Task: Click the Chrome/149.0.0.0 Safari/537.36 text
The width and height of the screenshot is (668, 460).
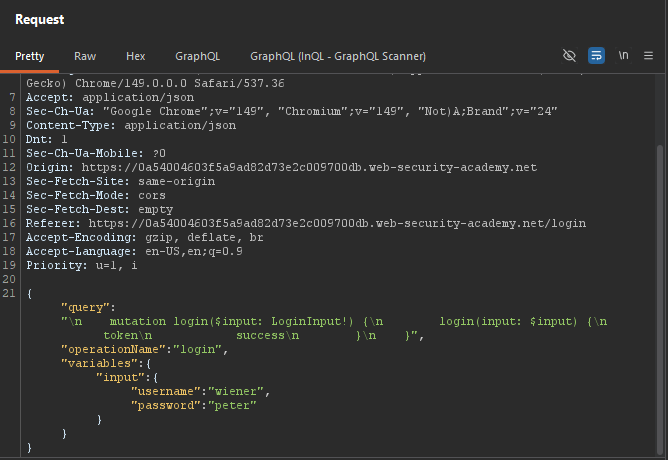Action: click(x=180, y=83)
